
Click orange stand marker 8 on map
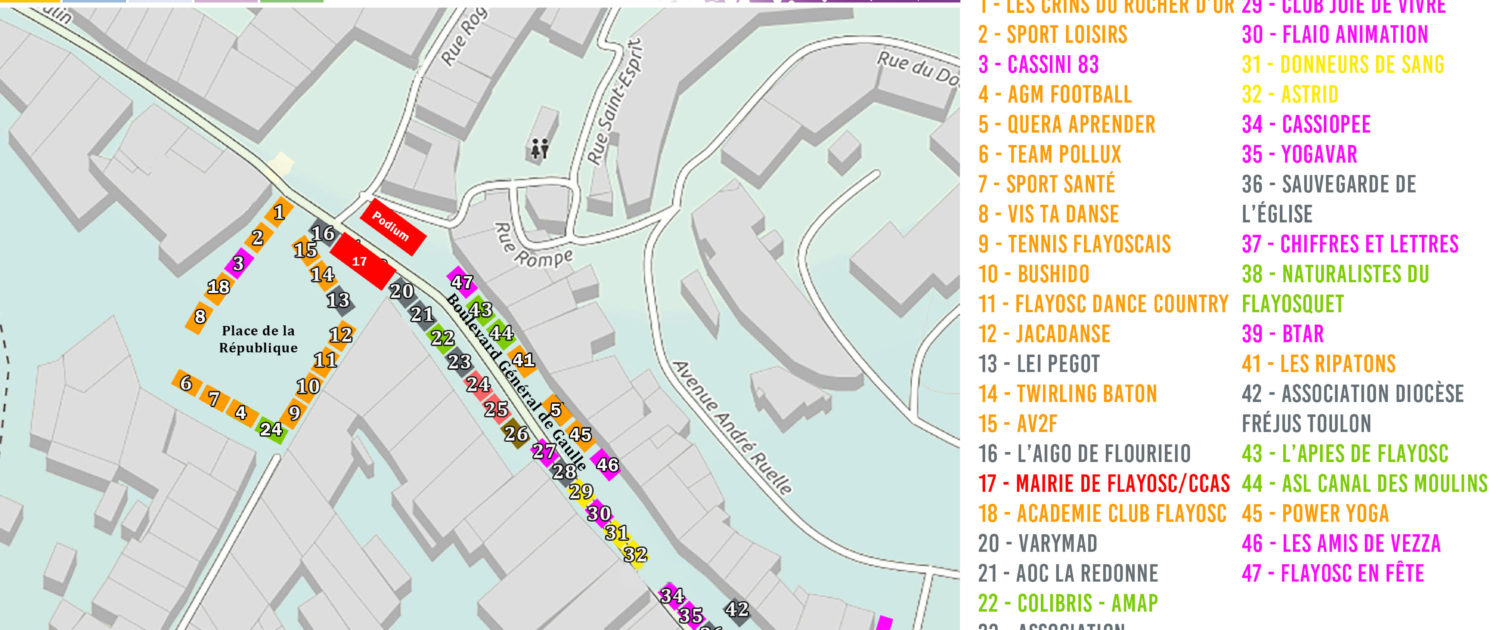pyautogui.click(x=200, y=317)
